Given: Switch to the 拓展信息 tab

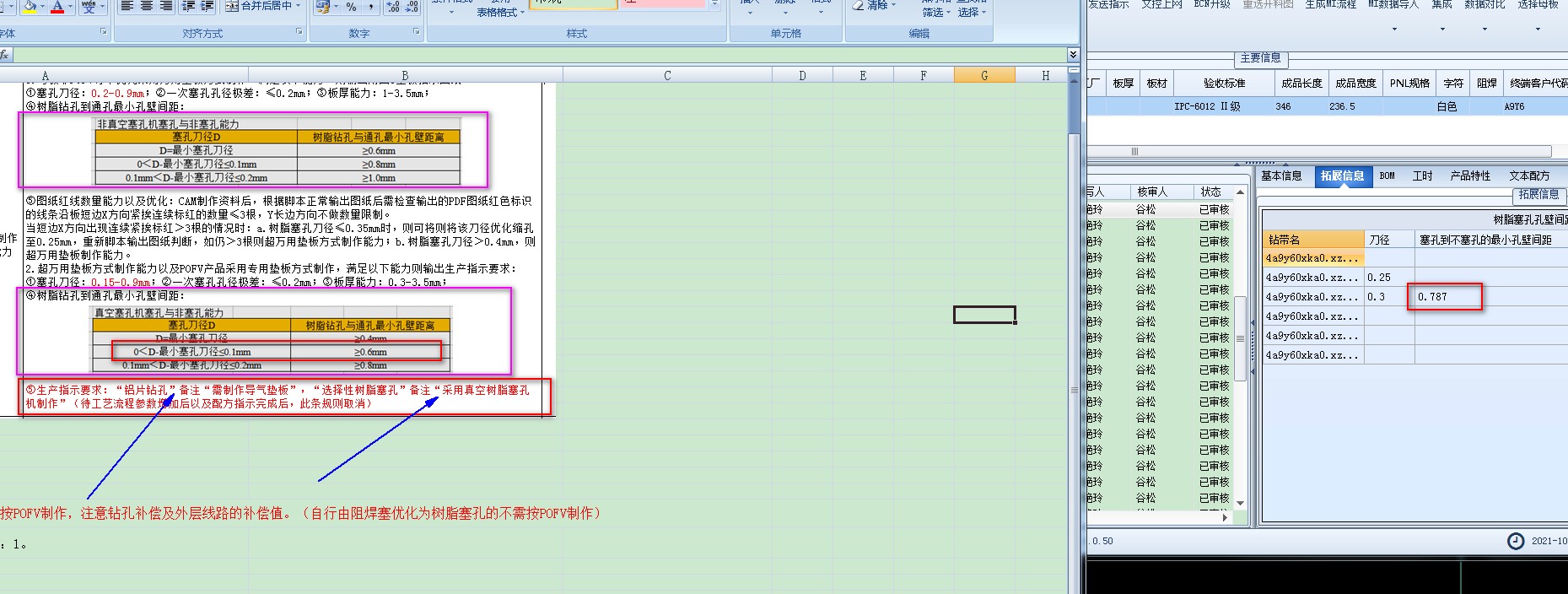Looking at the screenshot, I should 1342,176.
